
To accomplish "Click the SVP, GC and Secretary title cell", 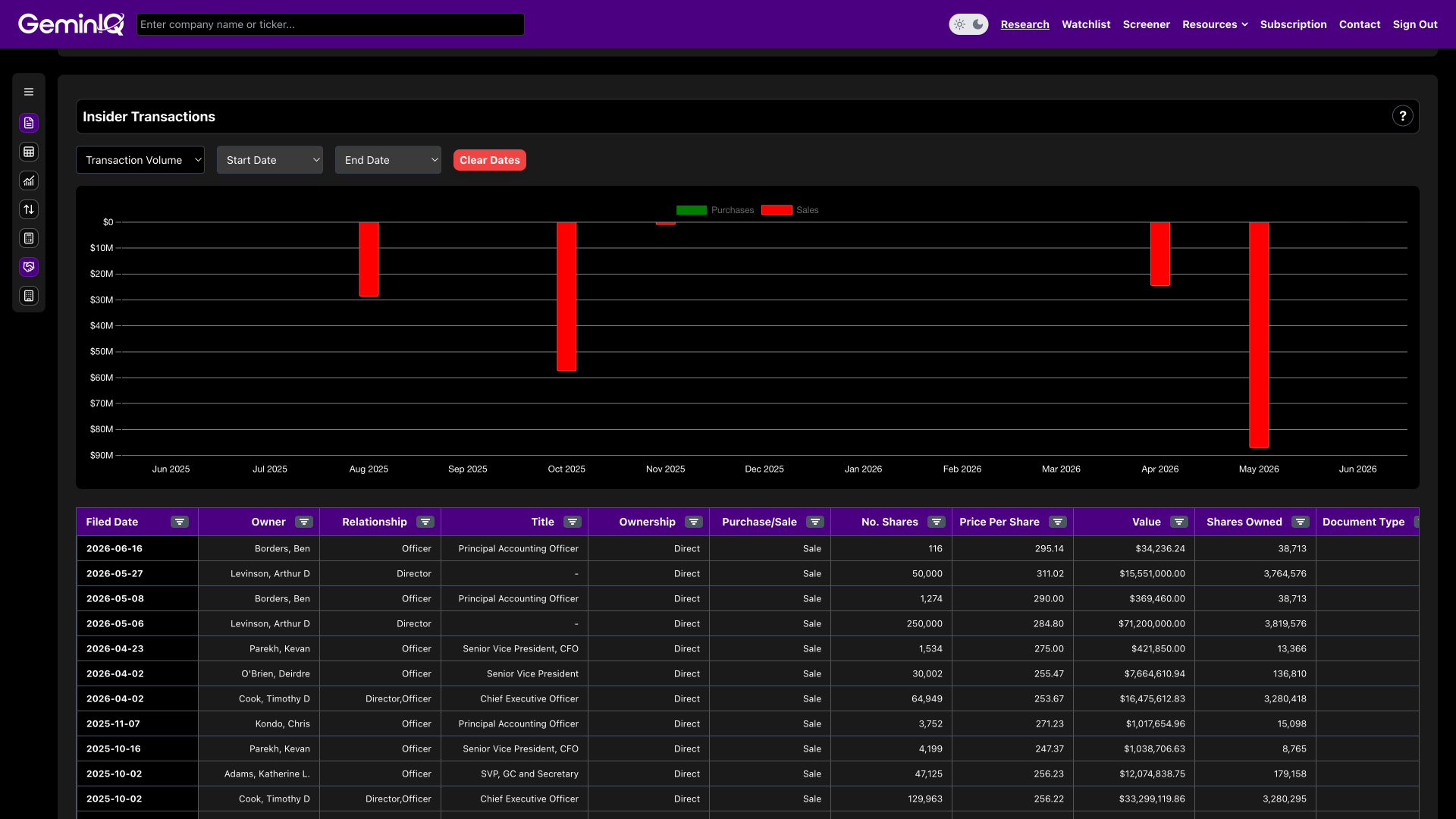I will 514,773.
